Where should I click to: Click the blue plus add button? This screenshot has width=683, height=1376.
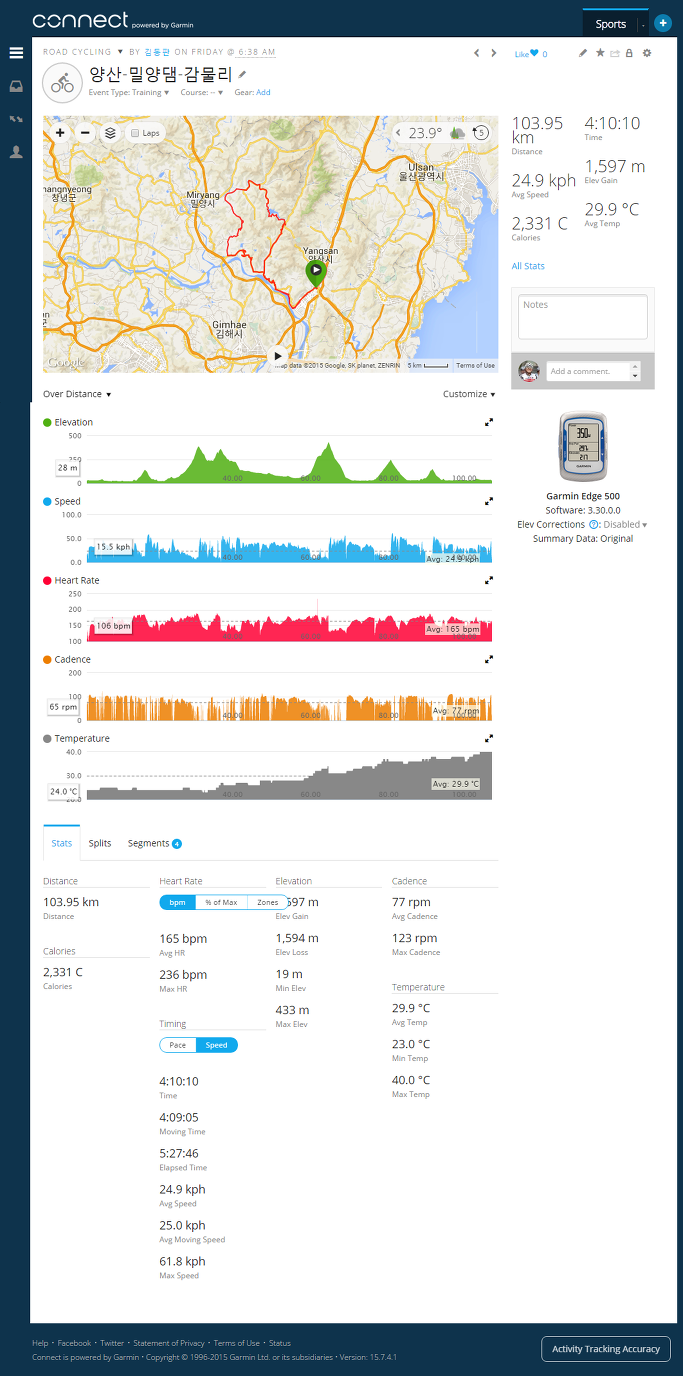662,23
